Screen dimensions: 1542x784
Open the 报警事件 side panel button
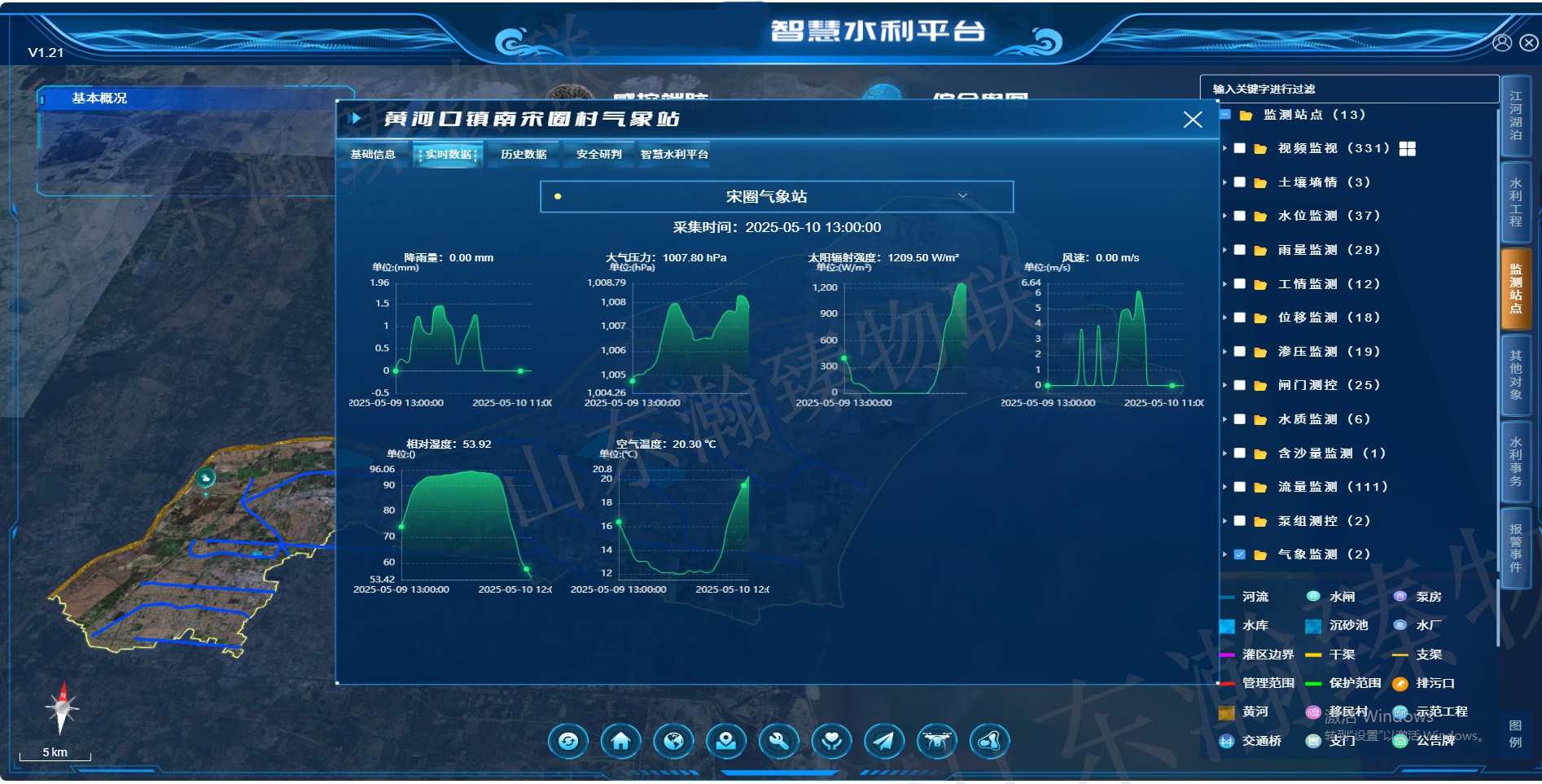click(x=1515, y=548)
